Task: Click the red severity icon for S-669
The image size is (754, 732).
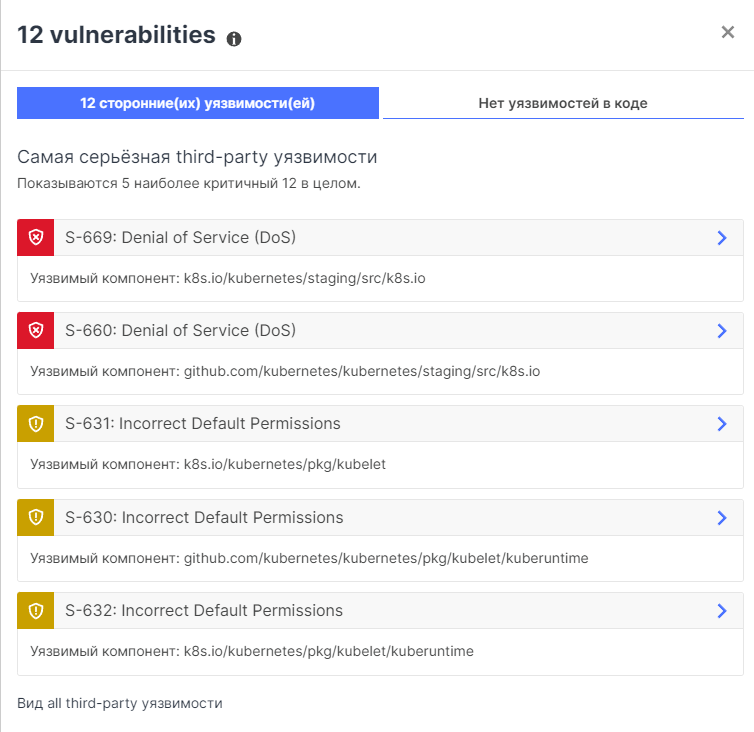Action: pyautogui.click(x=36, y=238)
